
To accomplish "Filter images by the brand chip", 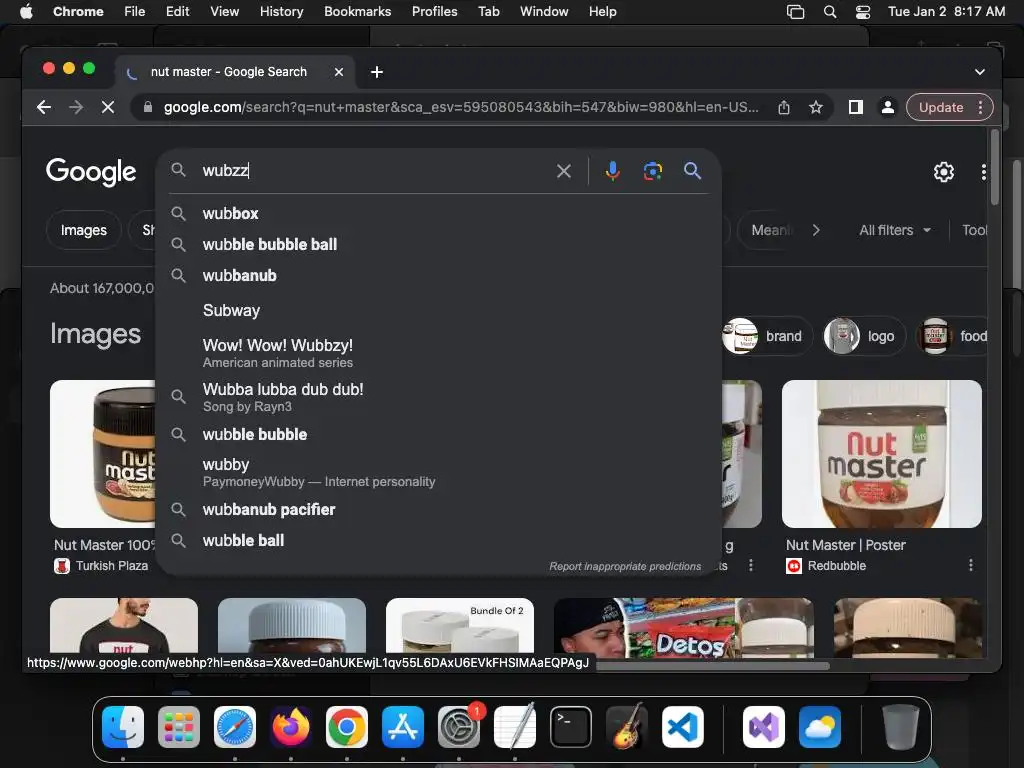I will click(767, 336).
